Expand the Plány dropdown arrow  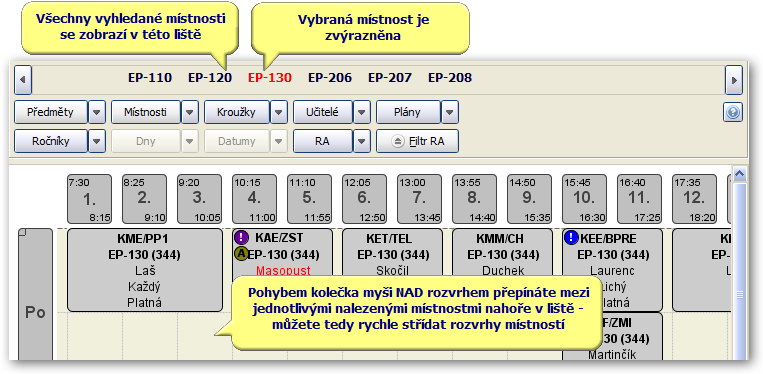click(450, 112)
